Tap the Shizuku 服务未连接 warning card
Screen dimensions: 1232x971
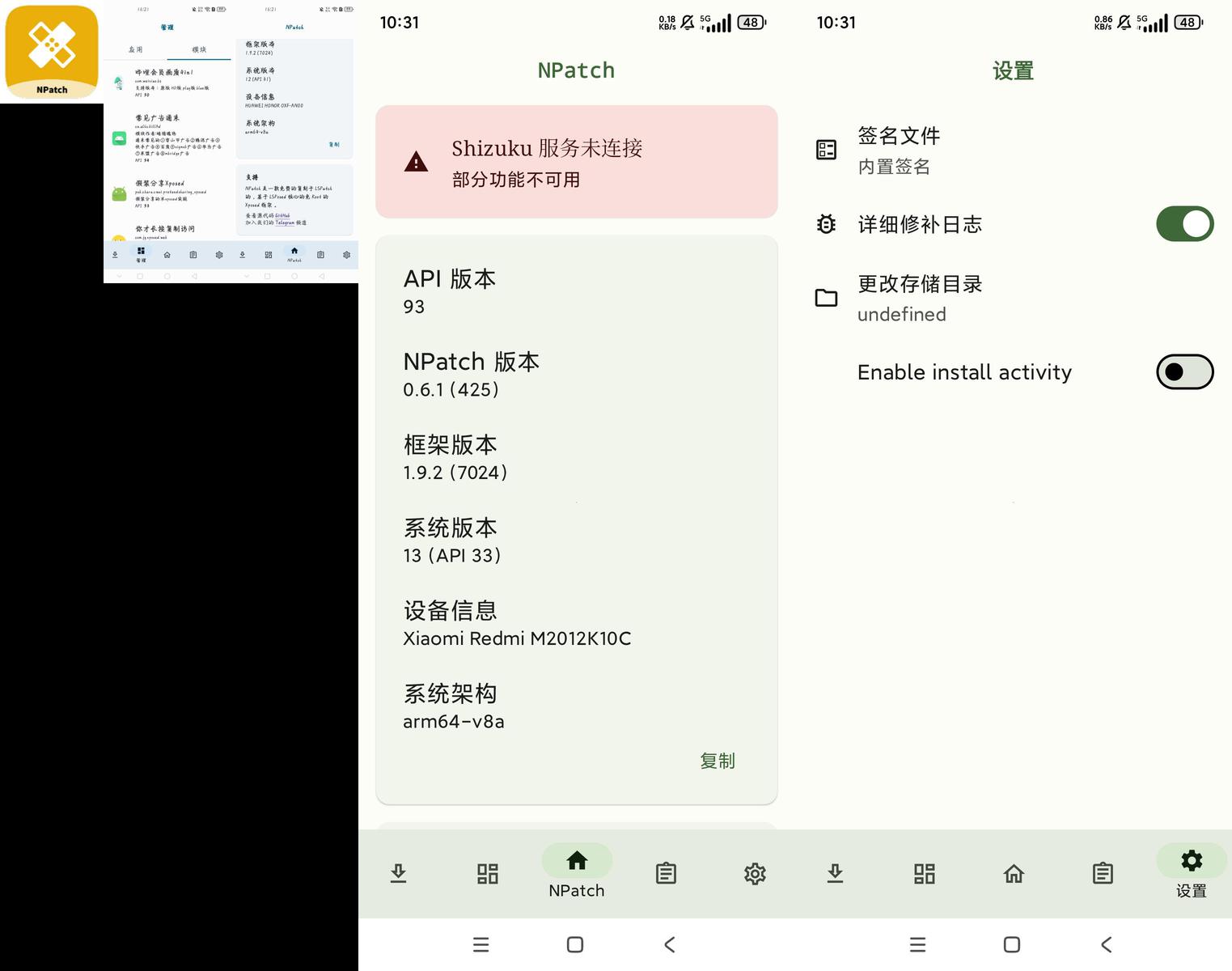pos(576,162)
